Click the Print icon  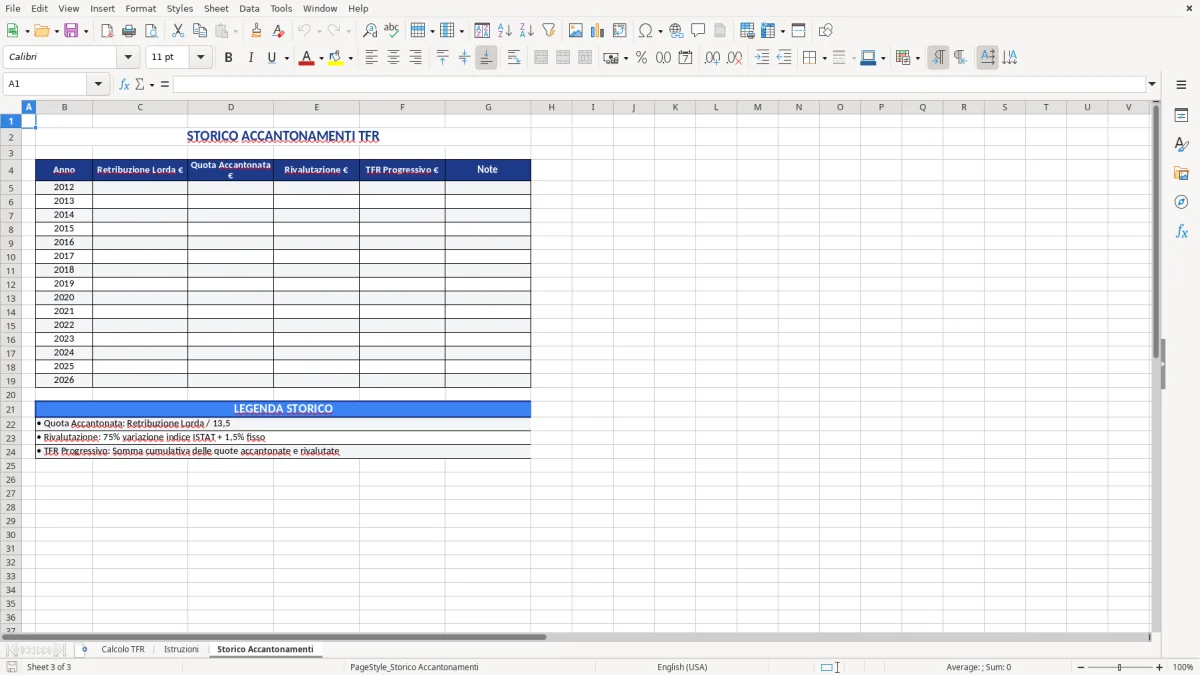coord(129,31)
